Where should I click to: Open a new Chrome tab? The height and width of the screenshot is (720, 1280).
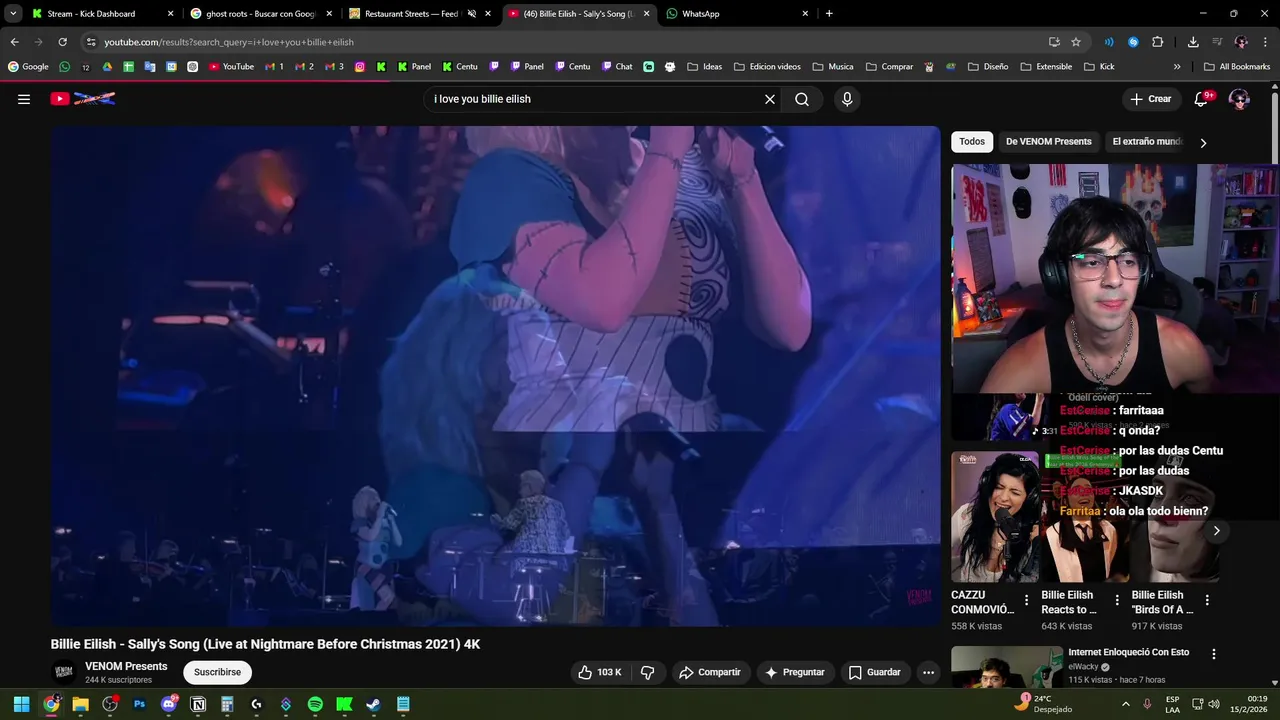[x=829, y=14]
